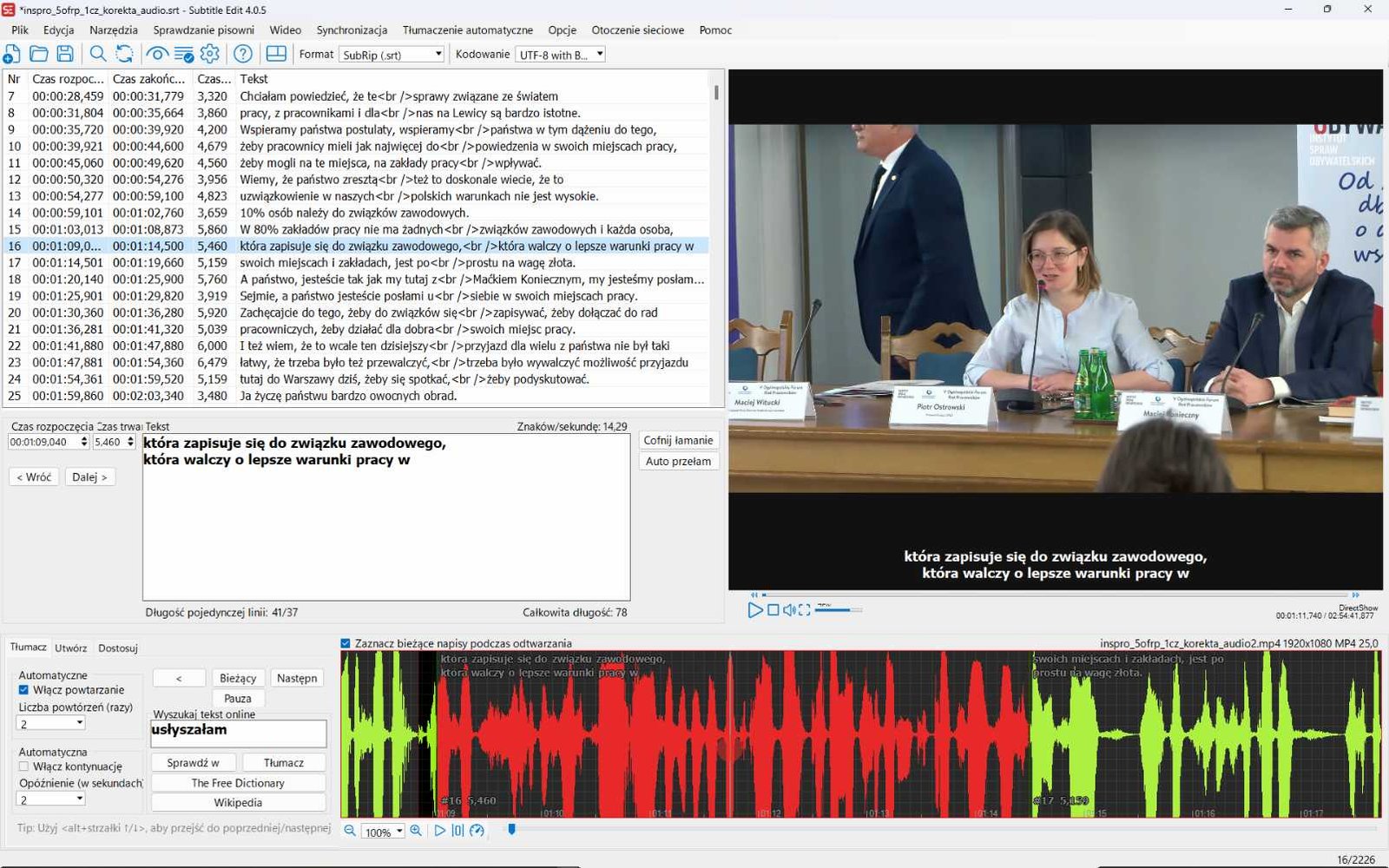Image resolution: width=1389 pixels, height=868 pixels.
Task: Go to next line with 'Dalej >'
Action: [89, 477]
